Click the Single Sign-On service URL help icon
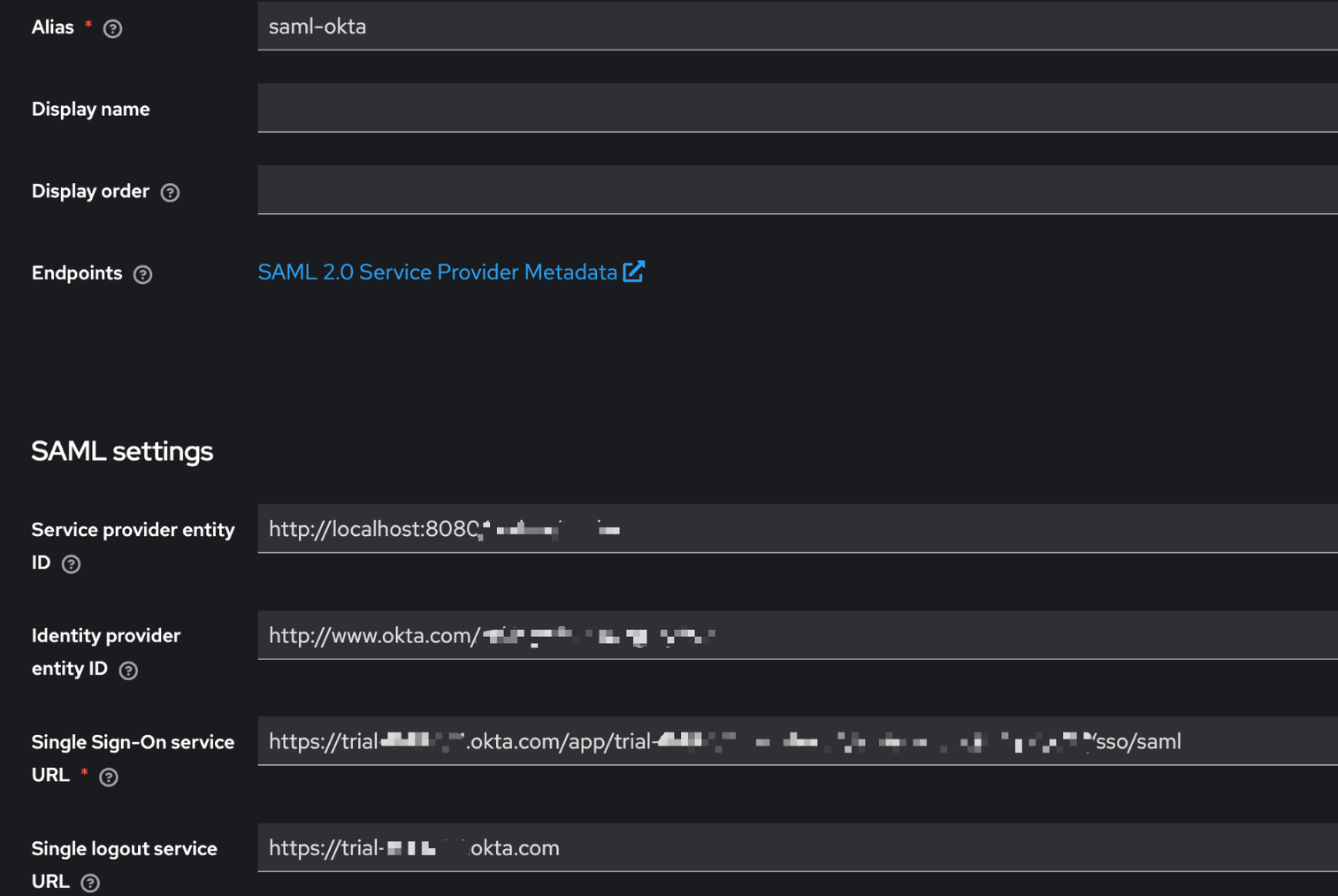Viewport: 1338px width, 896px height. click(x=109, y=777)
